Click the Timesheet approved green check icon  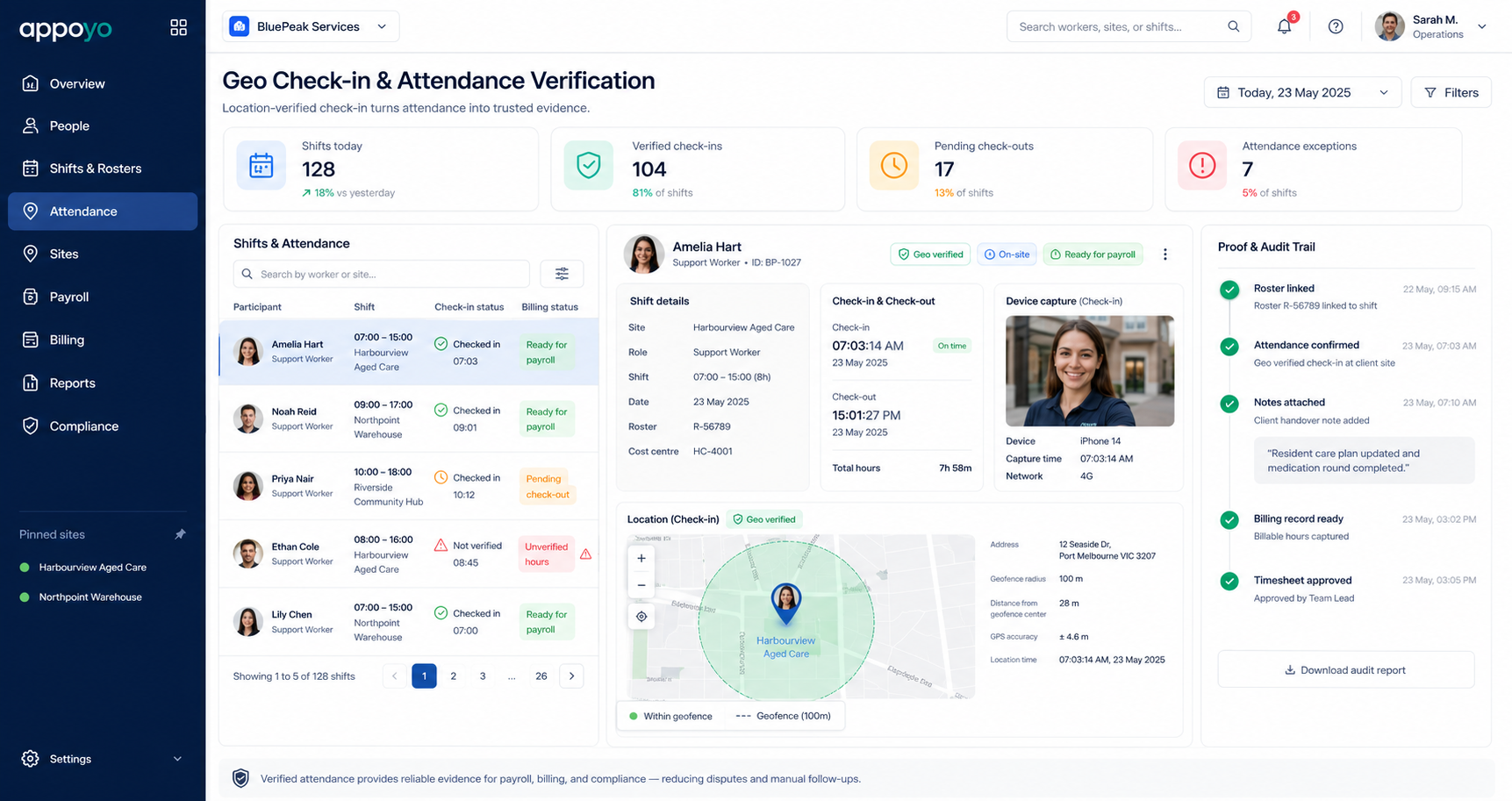click(1229, 581)
